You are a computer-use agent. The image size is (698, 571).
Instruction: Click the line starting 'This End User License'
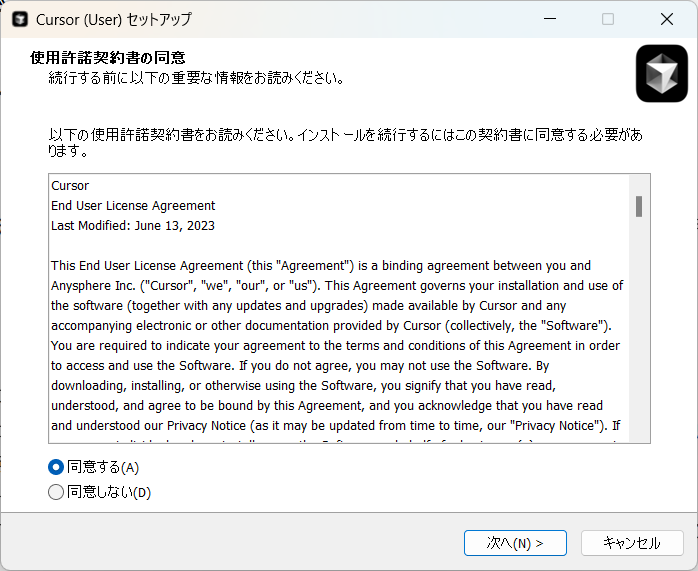321,266
